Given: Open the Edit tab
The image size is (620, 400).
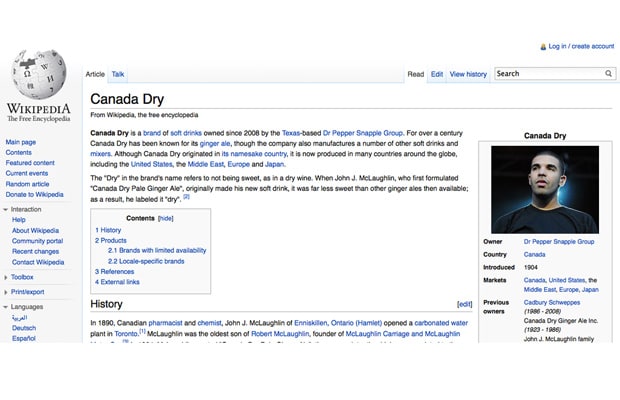Looking at the screenshot, I should click(x=437, y=74).
